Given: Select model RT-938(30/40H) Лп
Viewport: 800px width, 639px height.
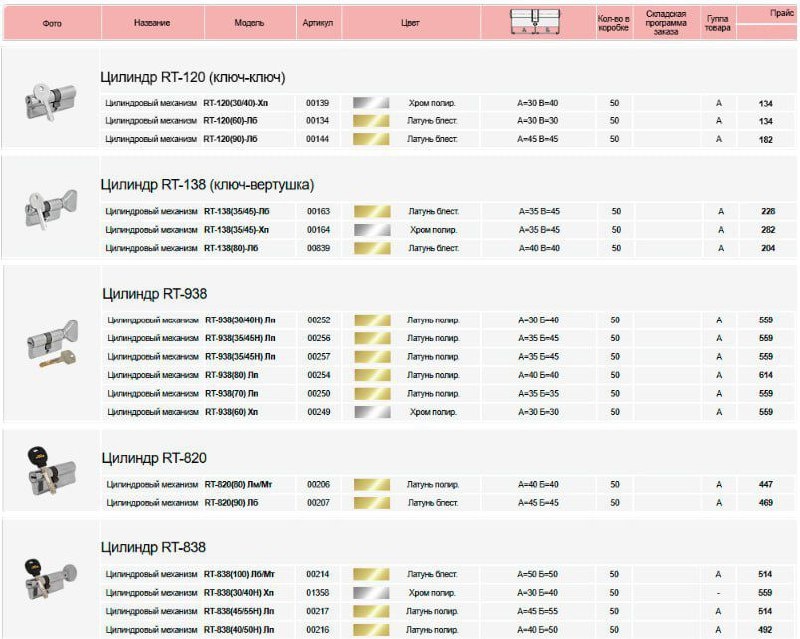Looking at the screenshot, I should (x=240, y=320).
